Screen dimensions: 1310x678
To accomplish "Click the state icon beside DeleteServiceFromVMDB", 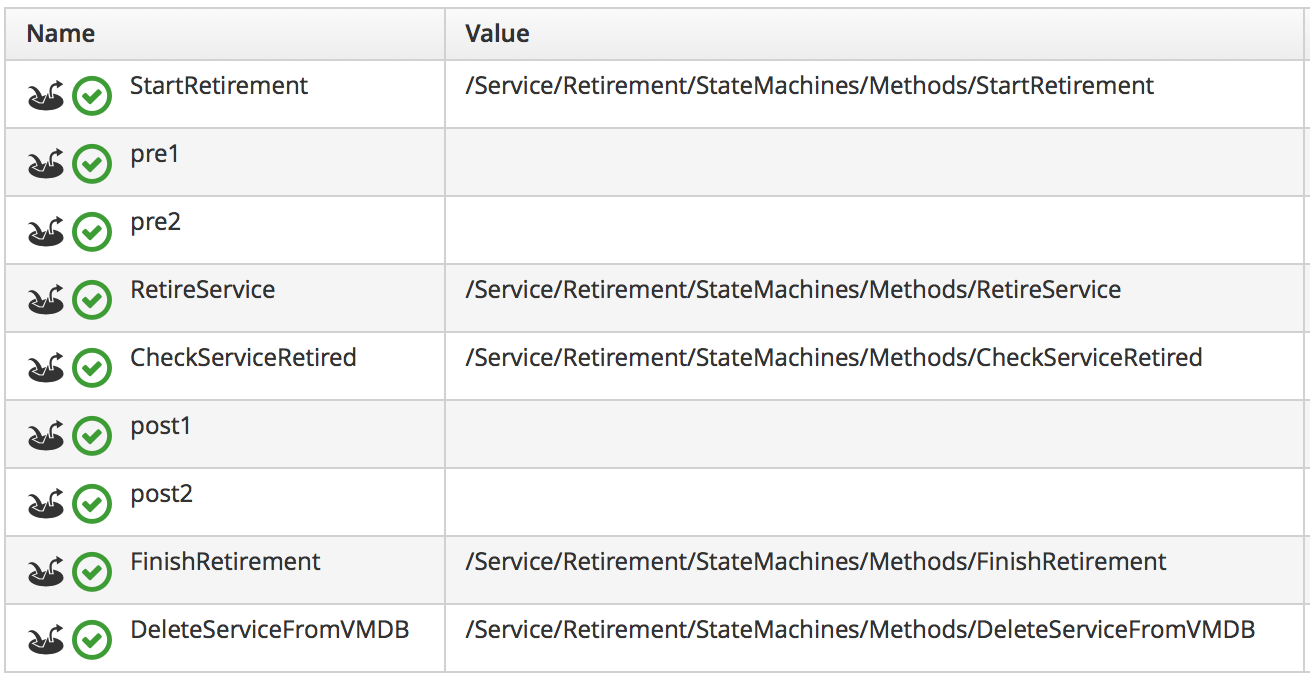I will [45, 640].
